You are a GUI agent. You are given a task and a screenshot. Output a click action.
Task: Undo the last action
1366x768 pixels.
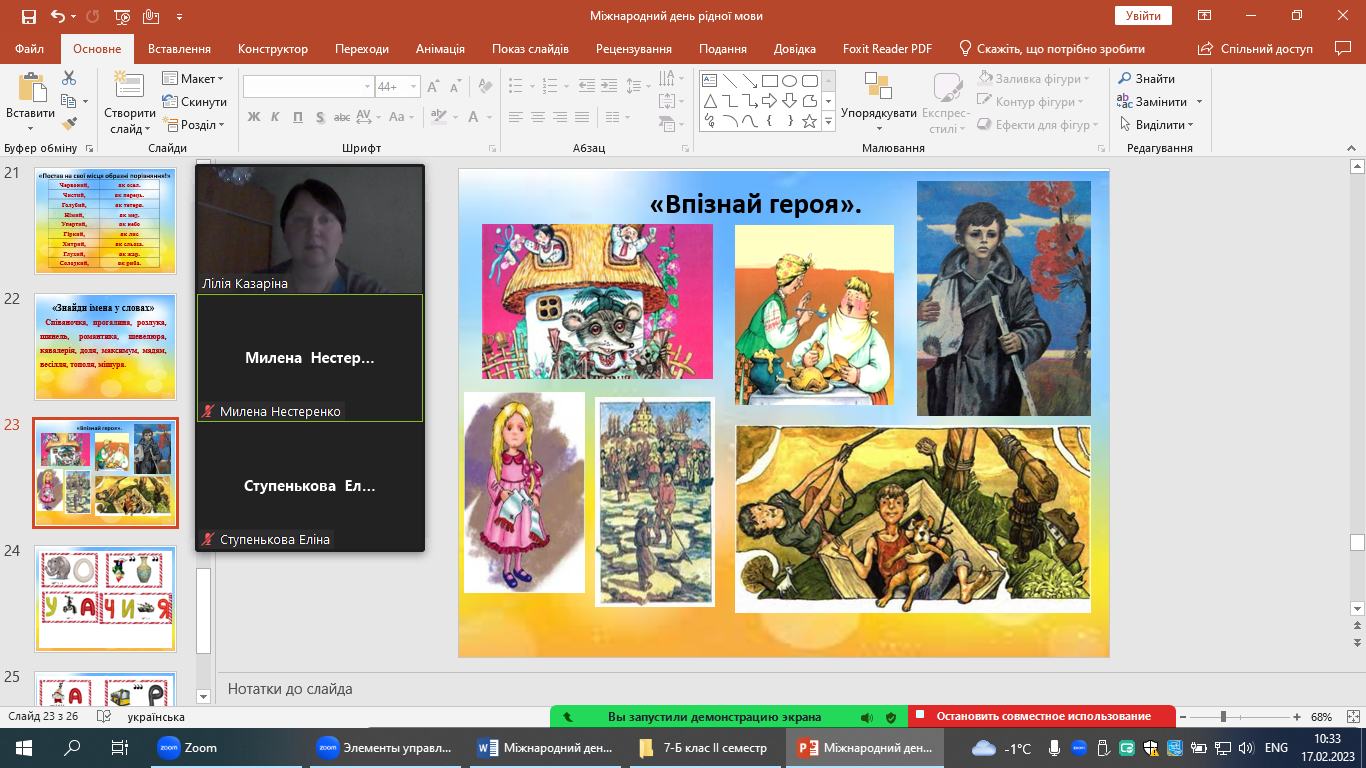57,17
